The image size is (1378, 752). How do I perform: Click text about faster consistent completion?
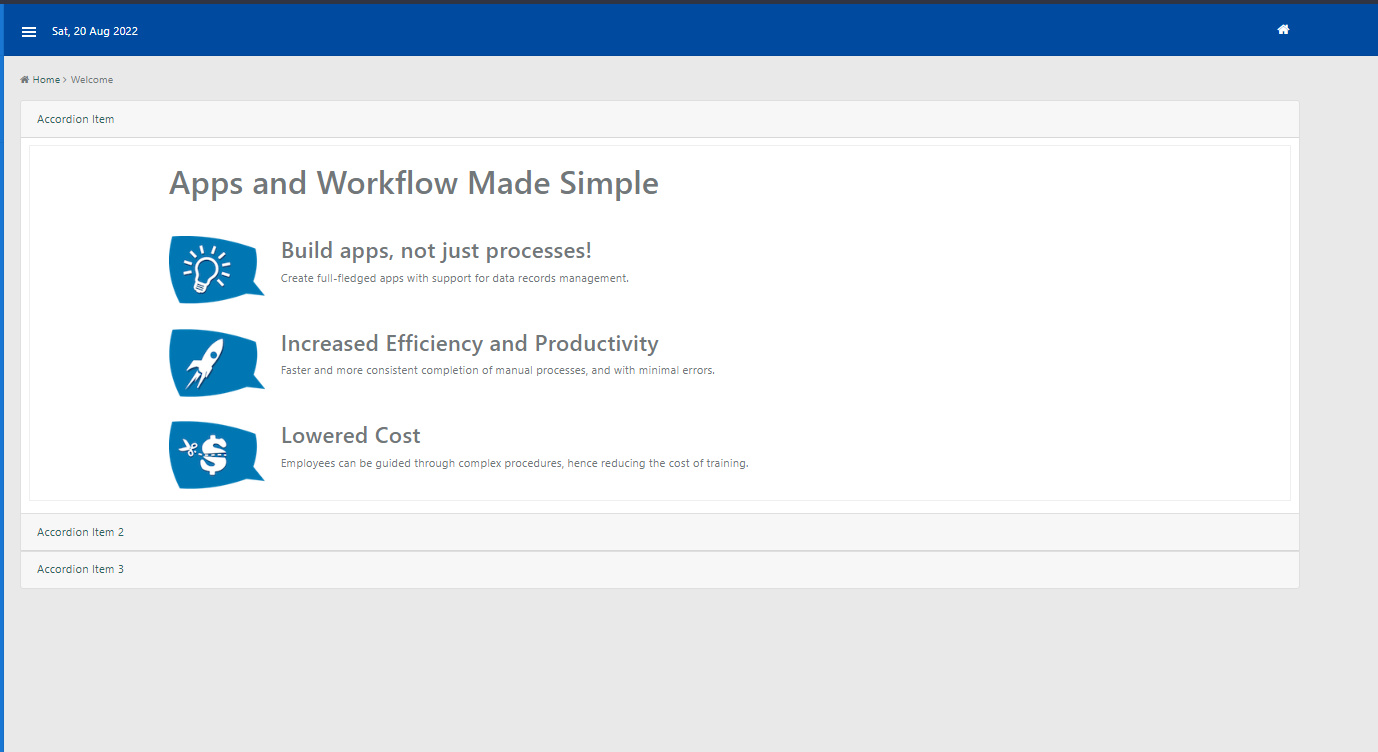click(x=498, y=370)
